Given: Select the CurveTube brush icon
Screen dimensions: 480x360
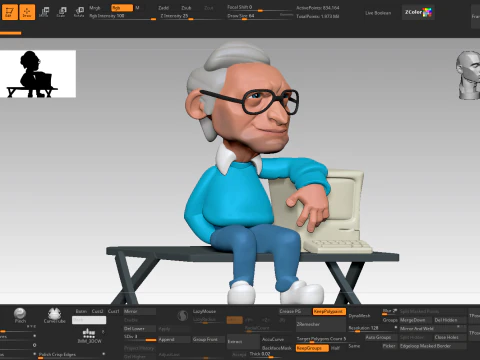Looking at the screenshot, I should 54,315.
